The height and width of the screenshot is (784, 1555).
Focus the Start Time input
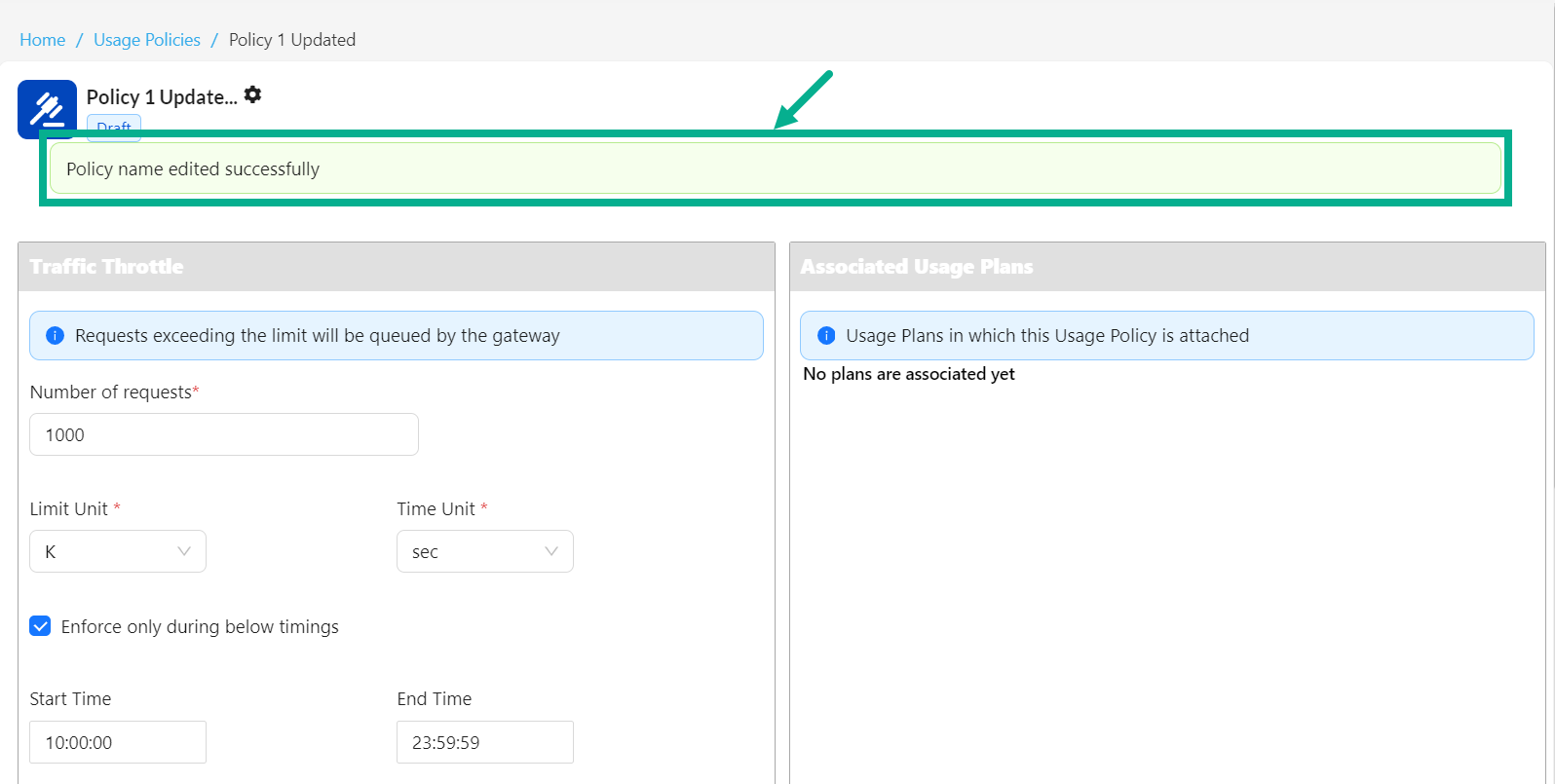(118, 742)
